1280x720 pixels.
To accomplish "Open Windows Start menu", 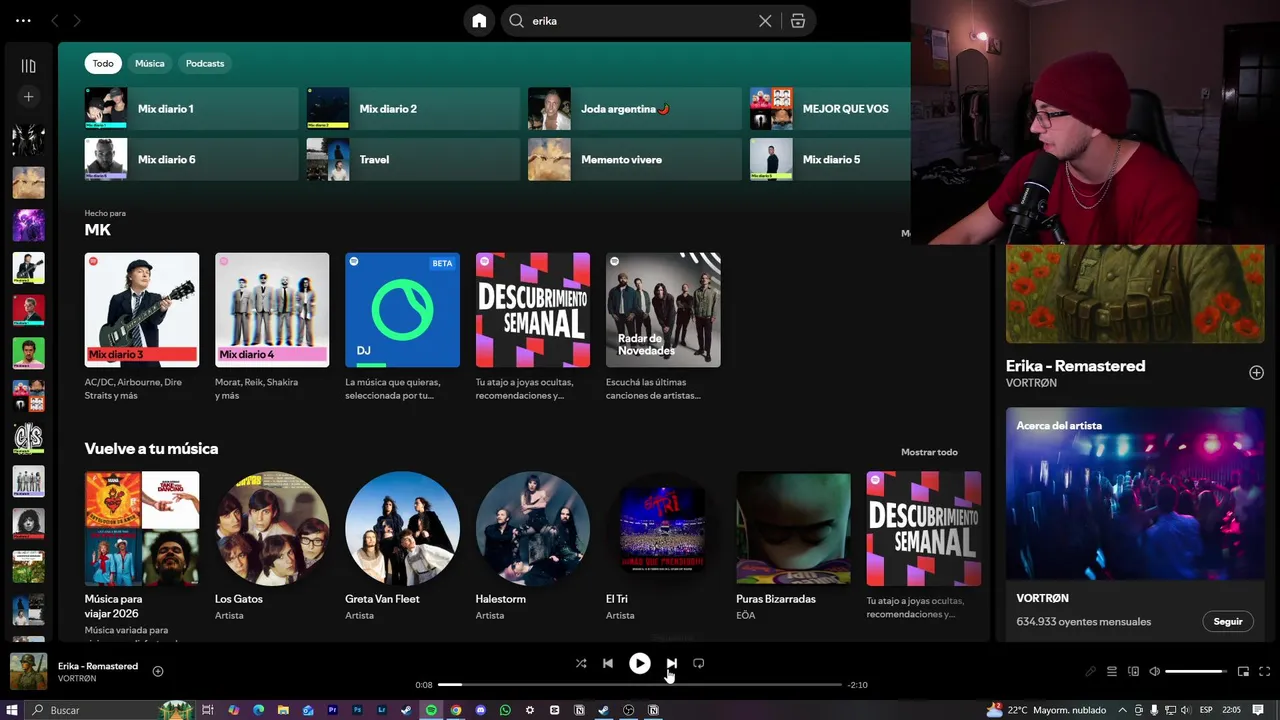I will point(12,710).
